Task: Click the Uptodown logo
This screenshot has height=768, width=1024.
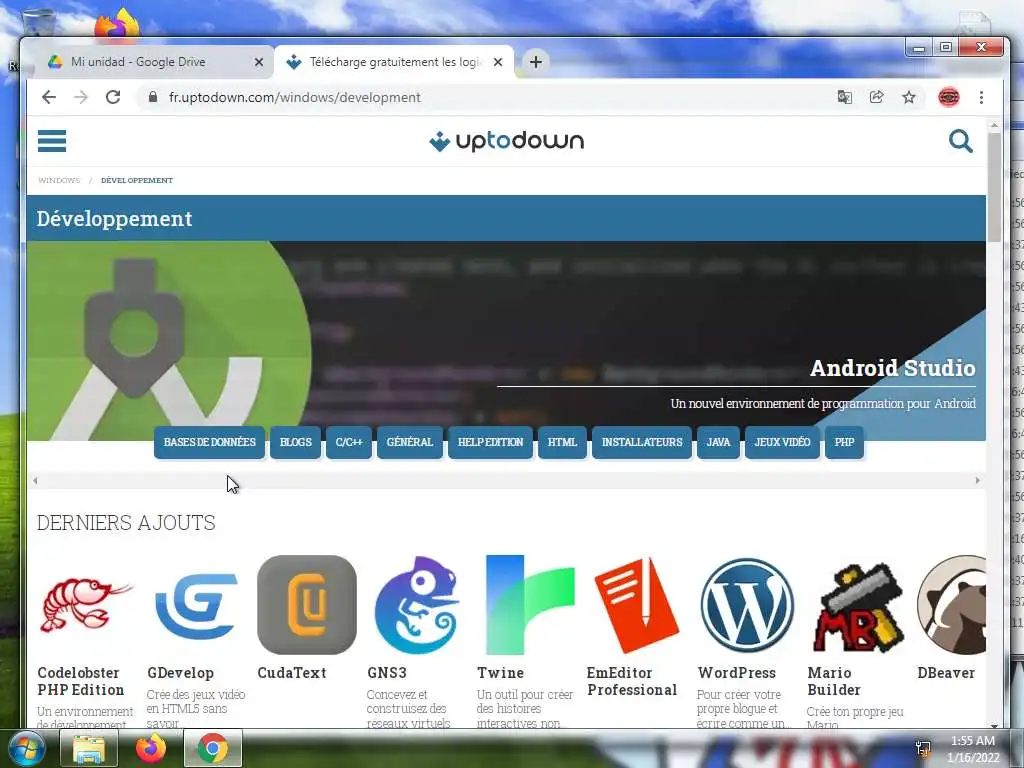Action: click(x=506, y=140)
